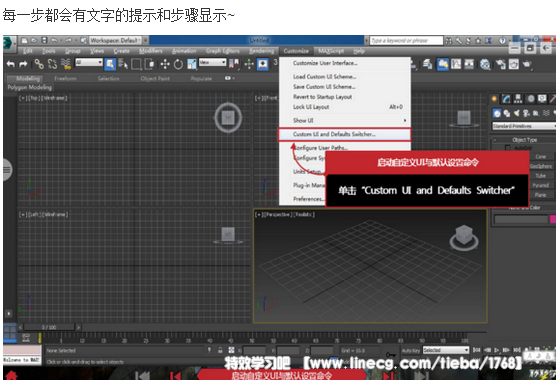Open the Rendering menu
Screen dimensions: 556x380
(x=261, y=51)
